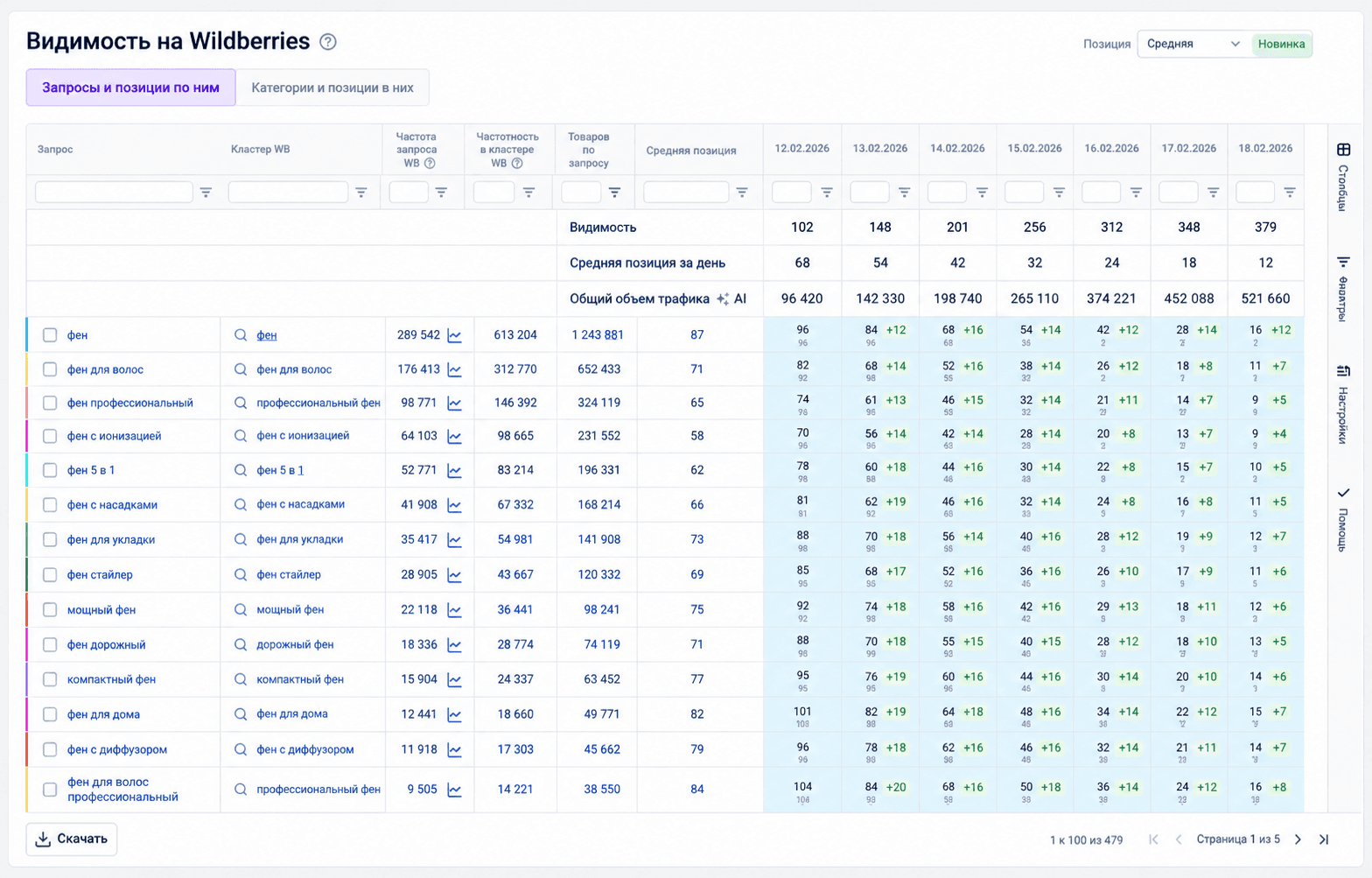The width and height of the screenshot is (1372, 878).
Task: Click the 14.02.2026 column header
Action: point(957,149)
